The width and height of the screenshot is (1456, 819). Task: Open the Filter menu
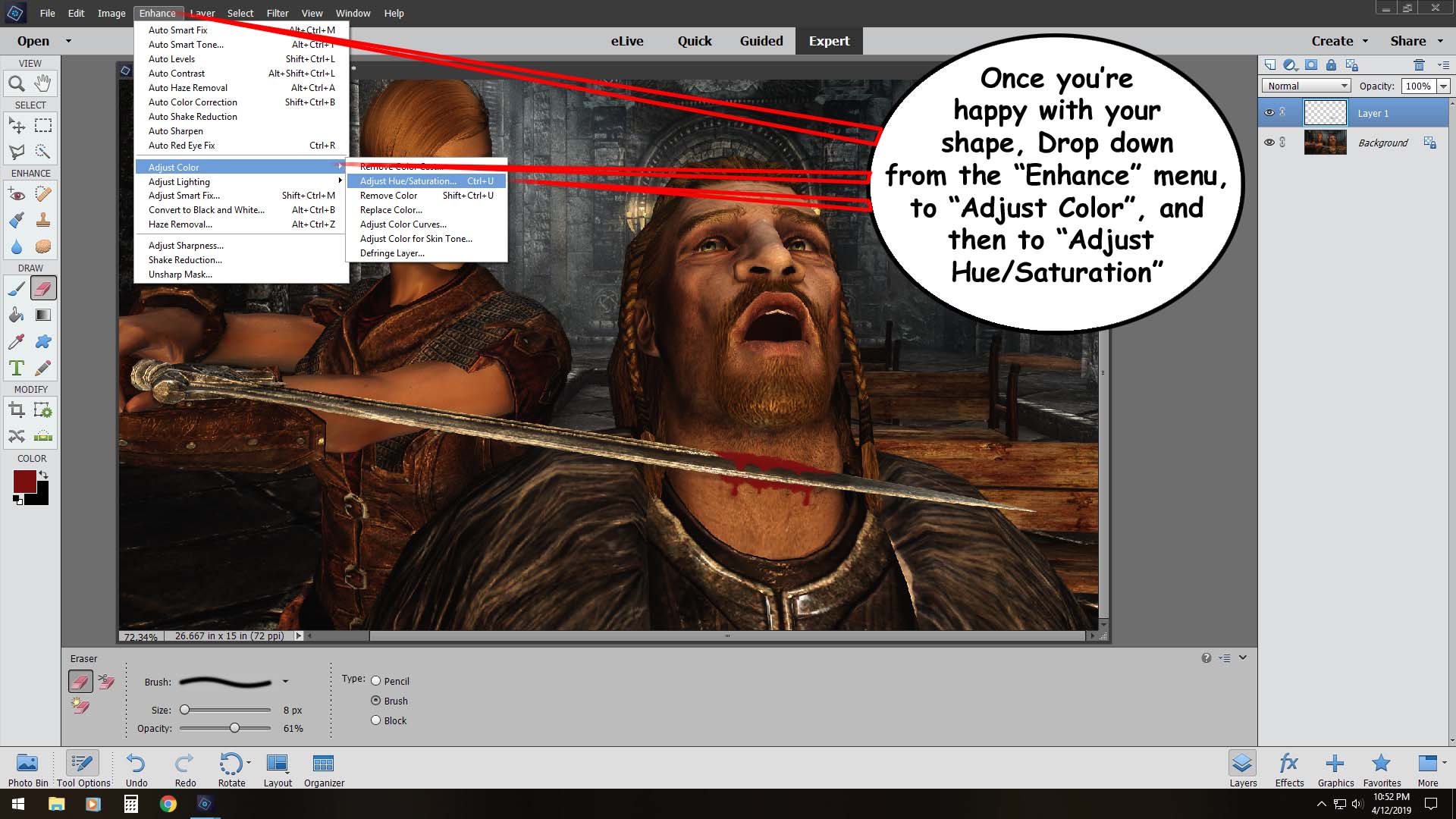(x=278, y=13)
